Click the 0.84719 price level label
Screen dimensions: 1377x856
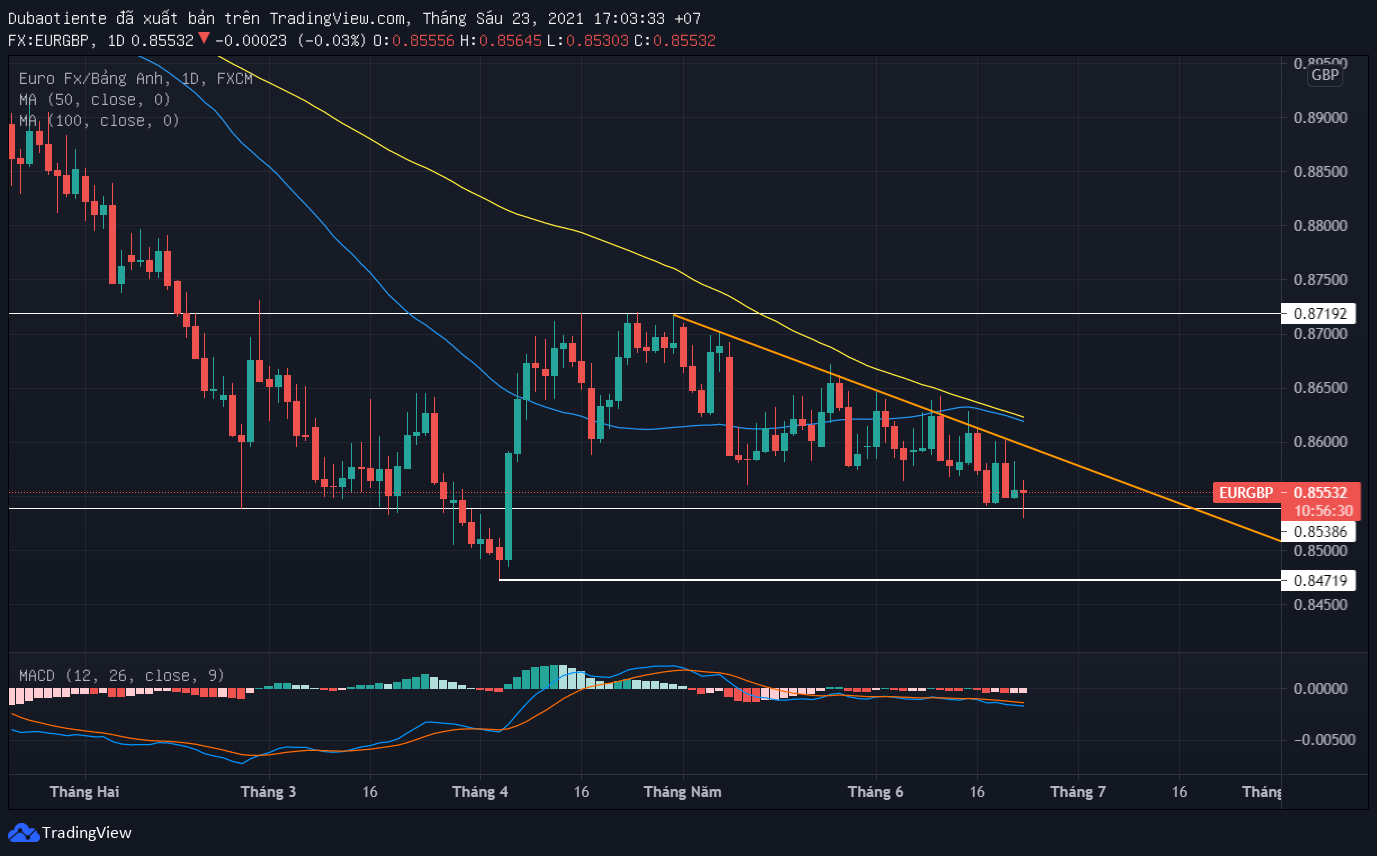1318,580
